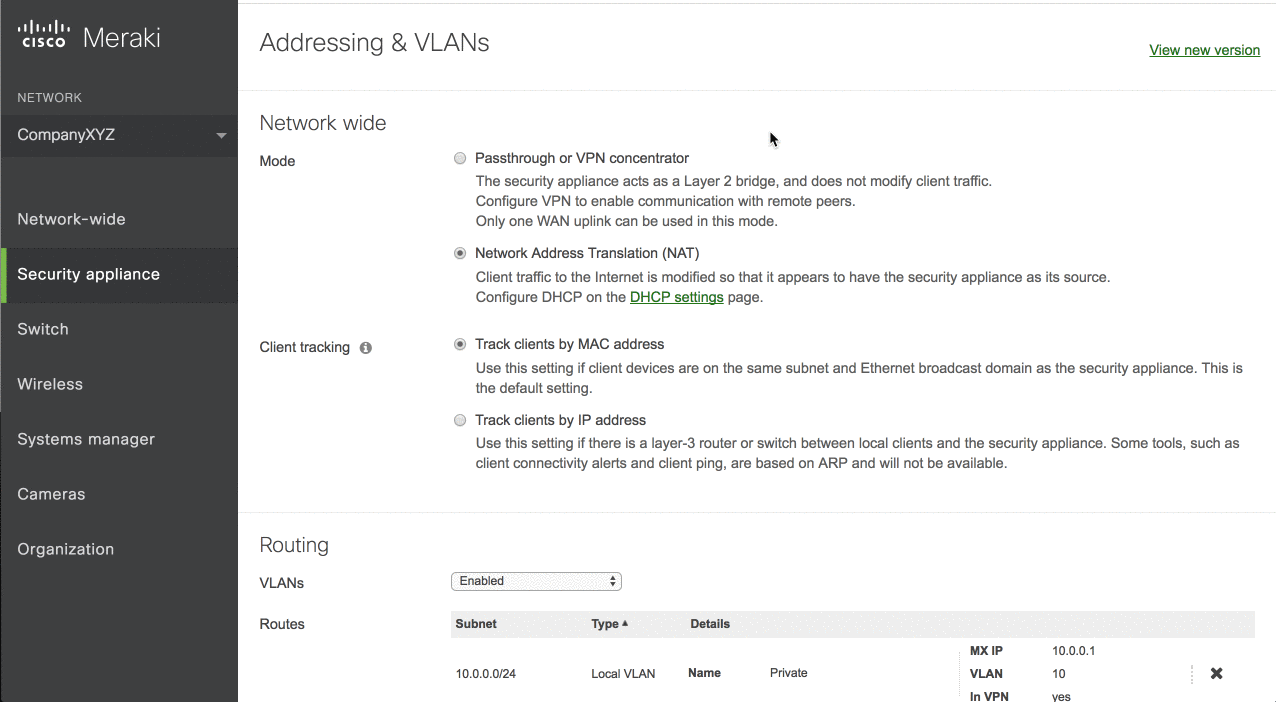Click the View new version link
This screenshot has width=1276, height=702.
point(1204,49)
